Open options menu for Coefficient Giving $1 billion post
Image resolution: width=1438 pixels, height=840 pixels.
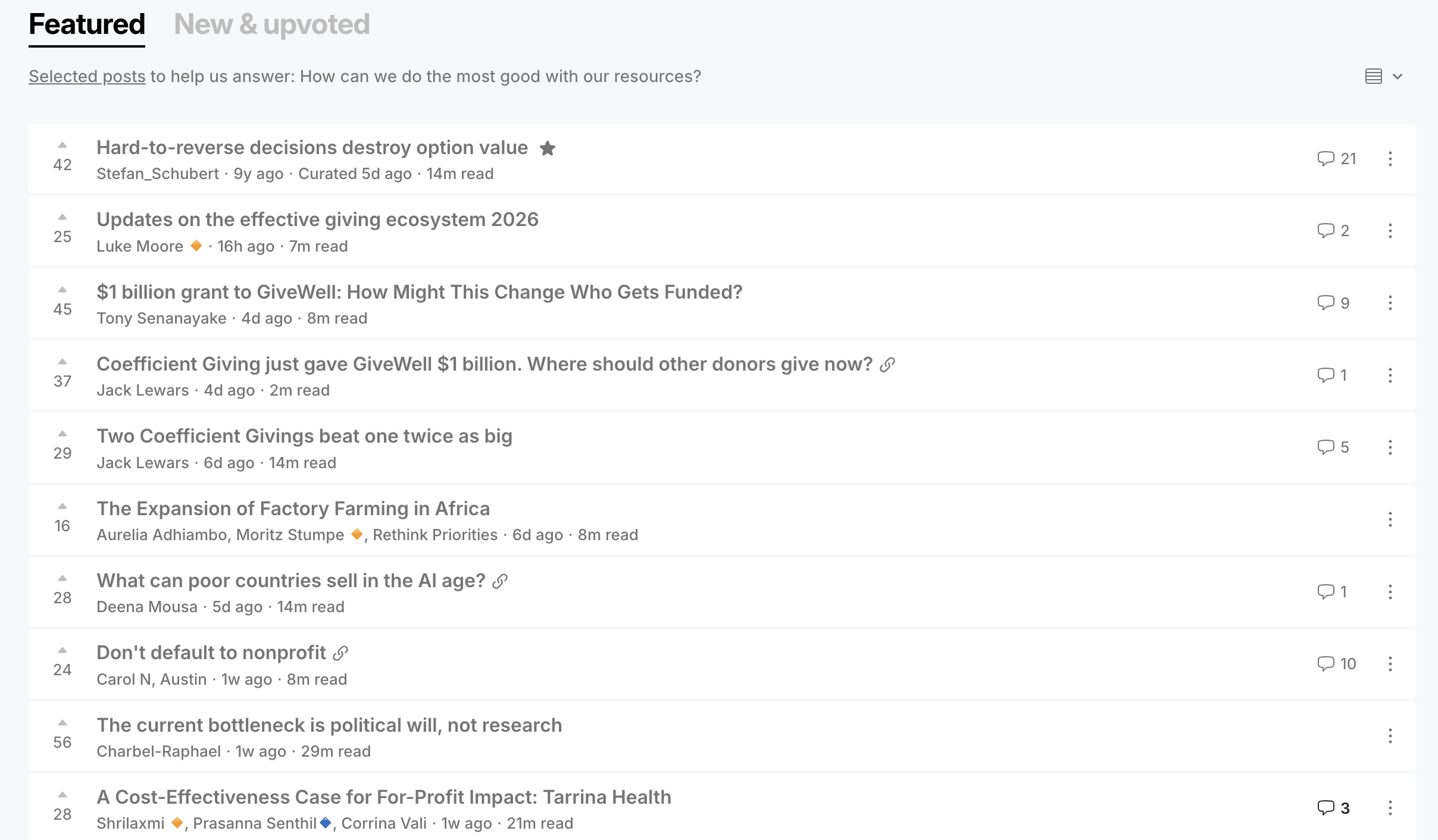1390,375
